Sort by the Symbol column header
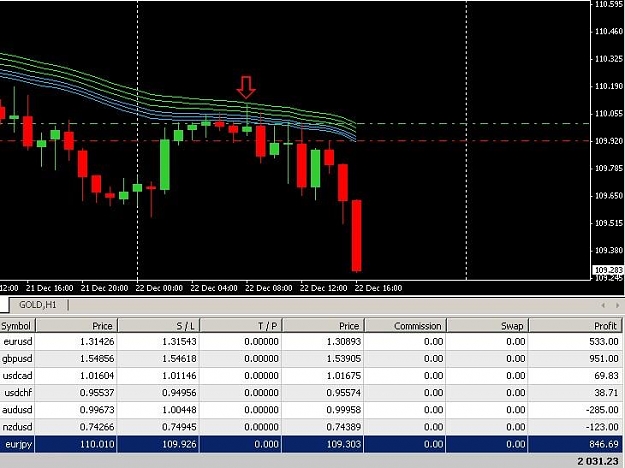The height and width of the screenshot is (468, 625). tap(17, 326)
